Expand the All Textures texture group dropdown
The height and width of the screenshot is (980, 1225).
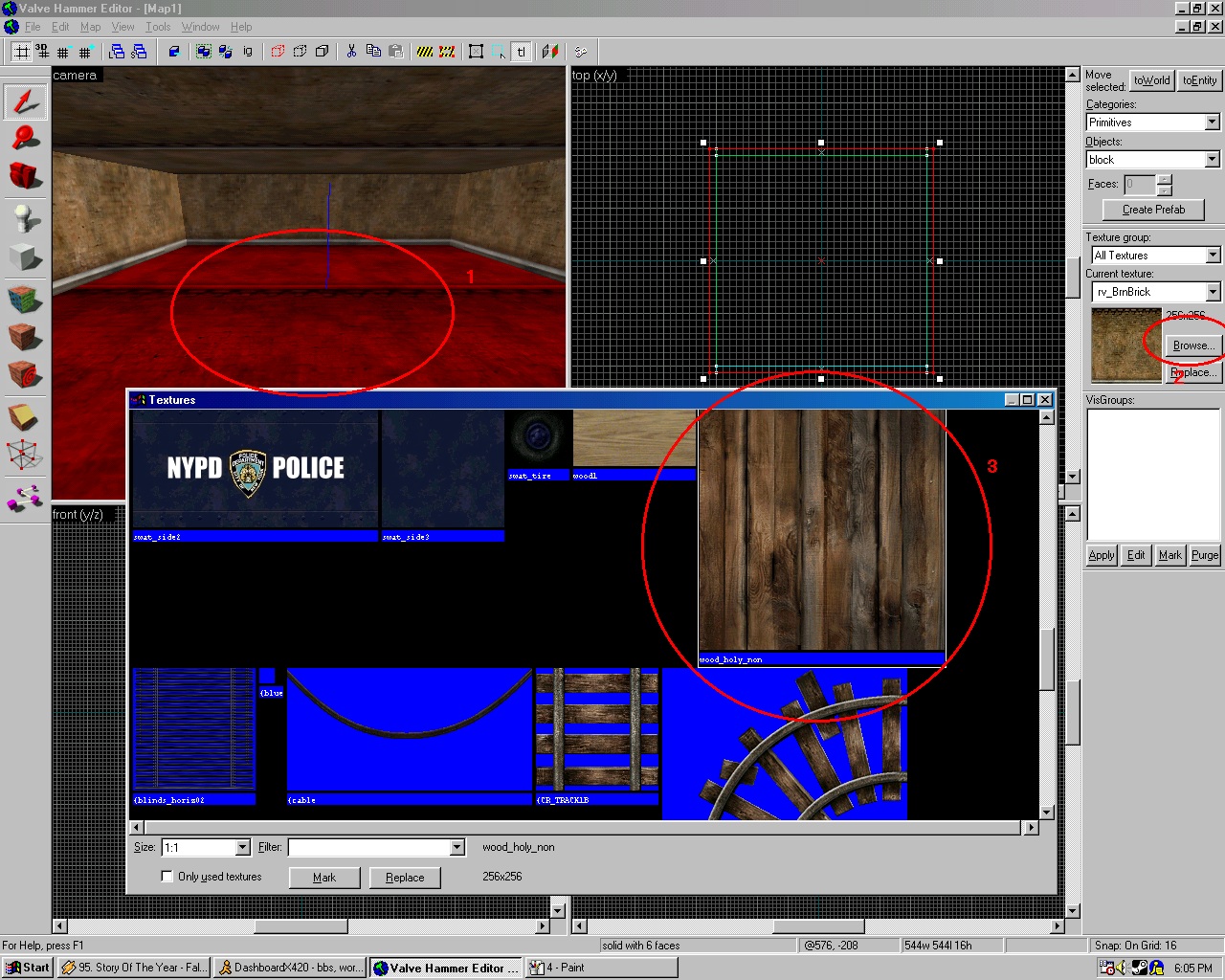(x=1213, y=255)
